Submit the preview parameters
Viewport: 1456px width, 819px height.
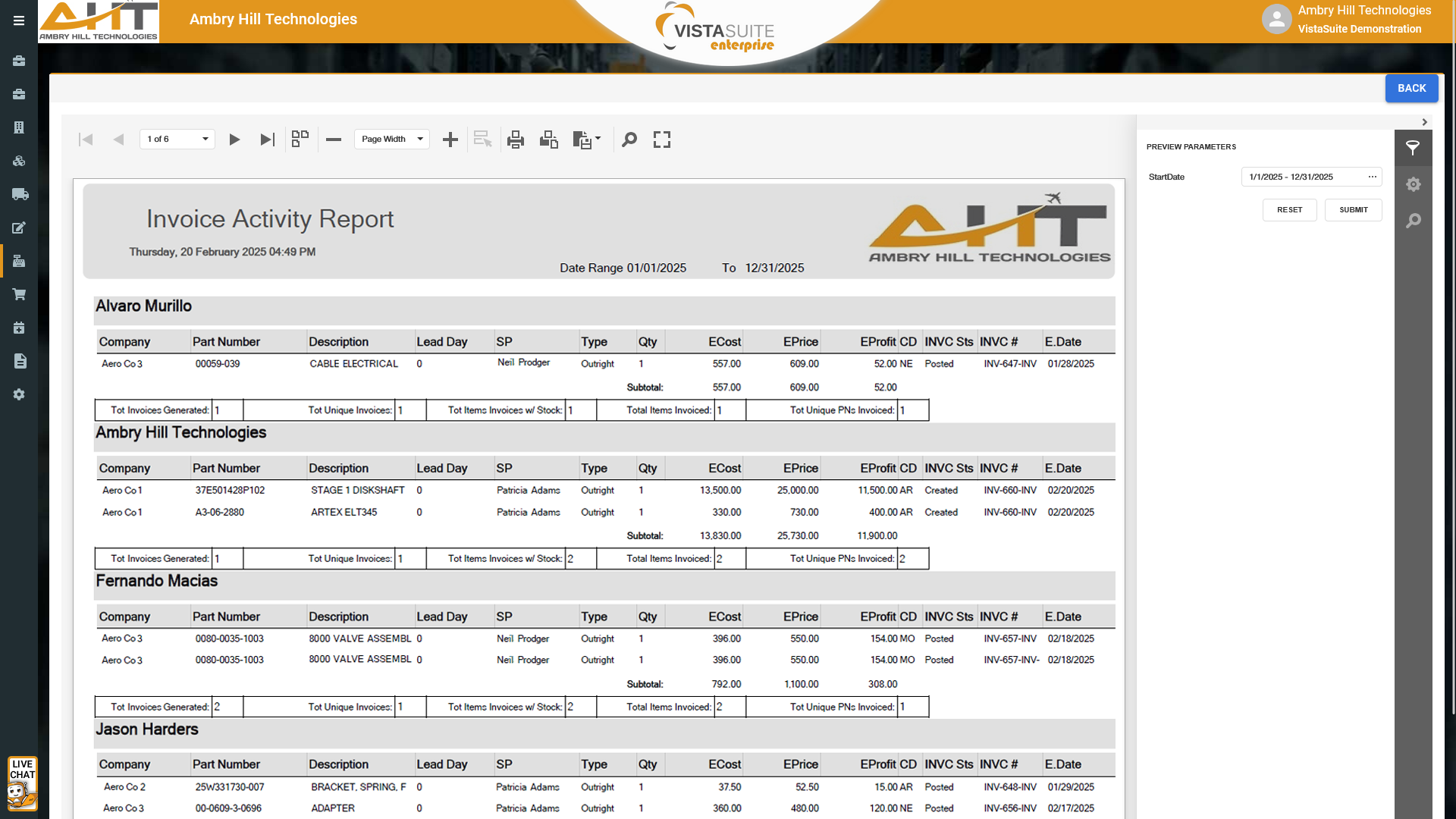click(1353, 210)
